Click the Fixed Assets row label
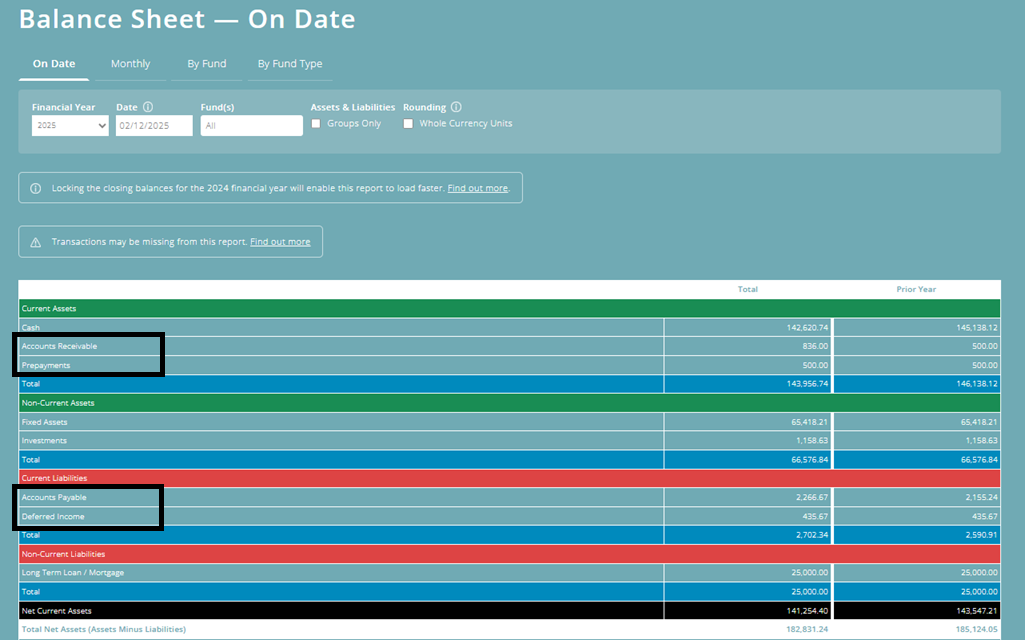This screenshot has width=1025, height=640. click(x=44, y=422)
